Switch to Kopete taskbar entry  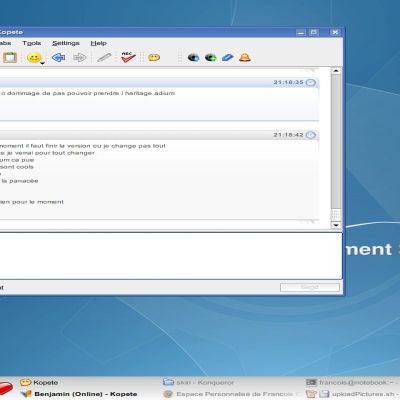coord(39,382)
